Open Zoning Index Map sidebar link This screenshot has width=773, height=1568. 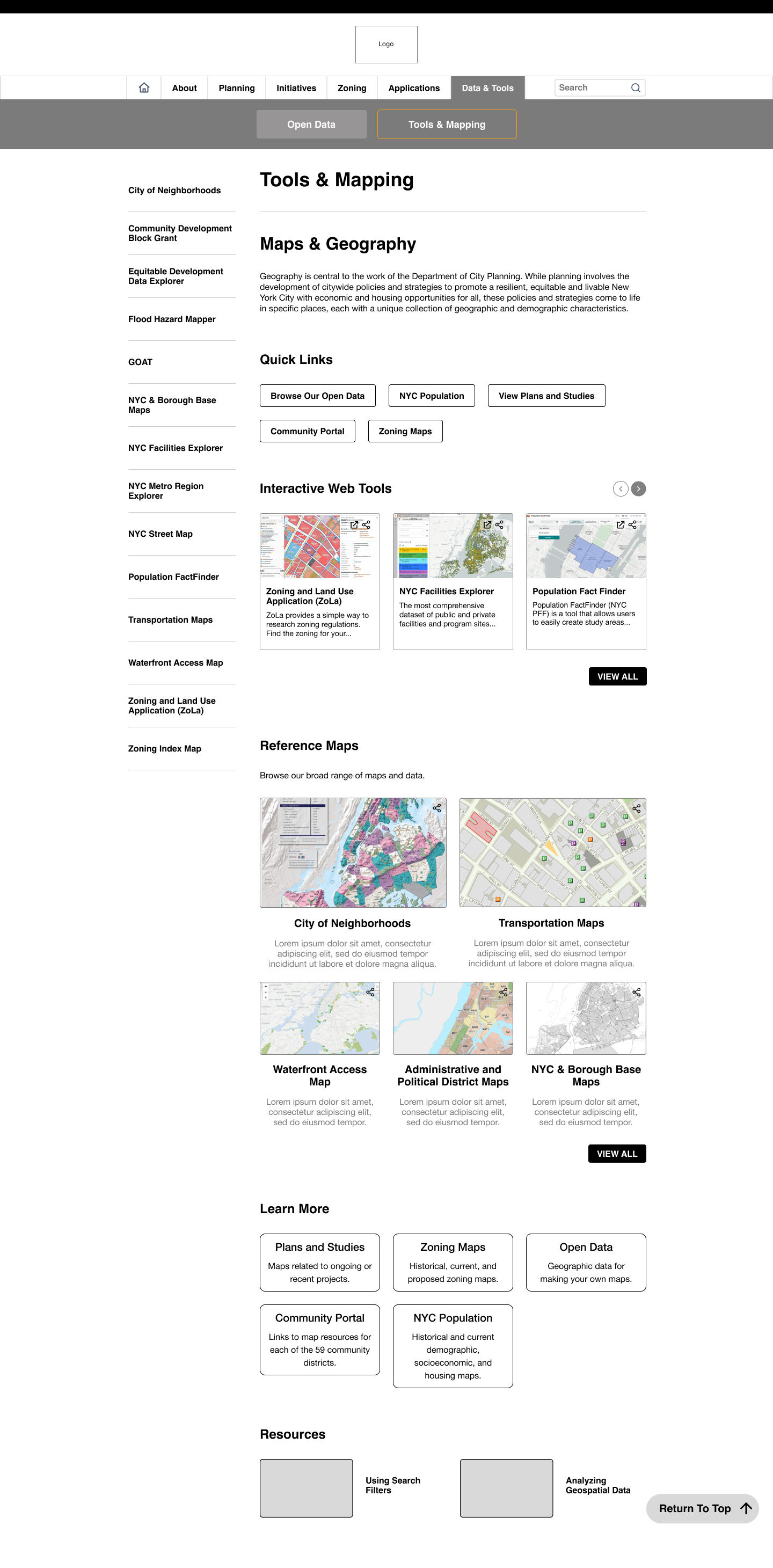(164, 749)
